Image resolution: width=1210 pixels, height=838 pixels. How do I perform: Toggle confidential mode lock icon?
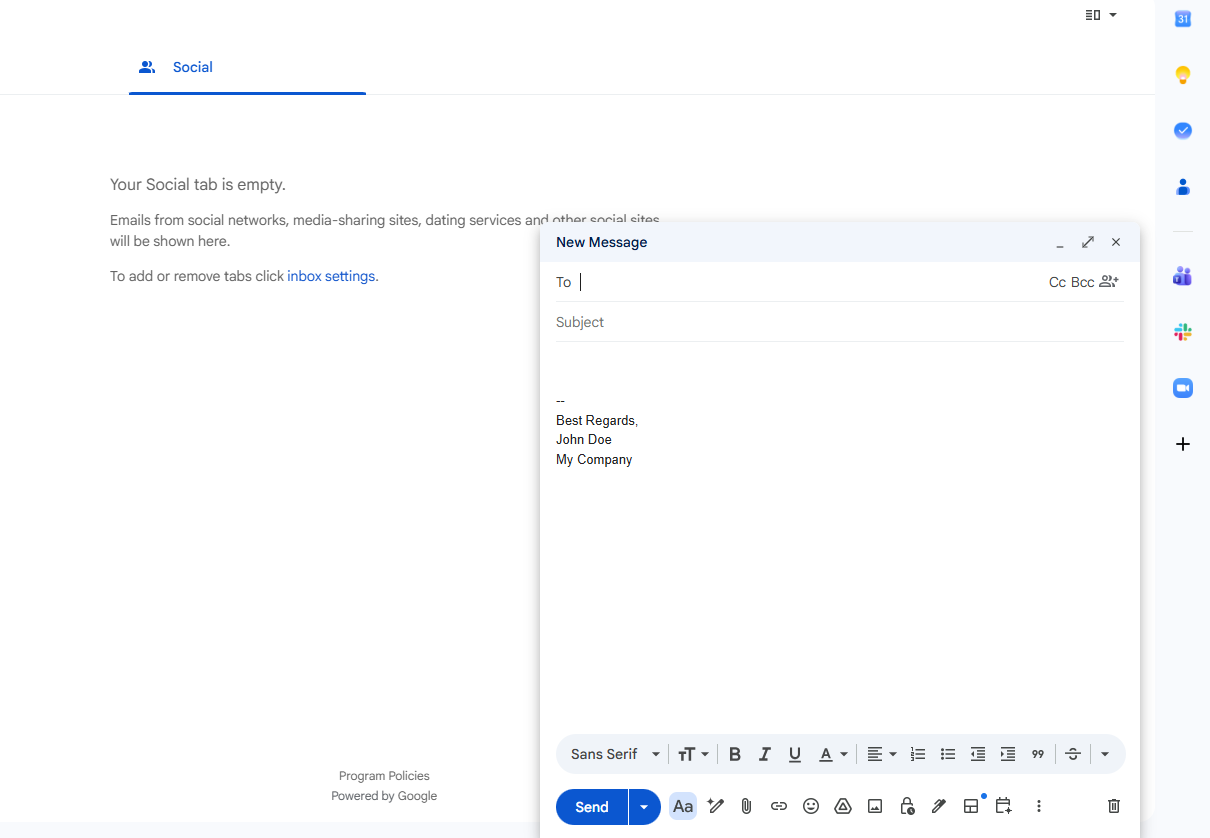point(907,806)
